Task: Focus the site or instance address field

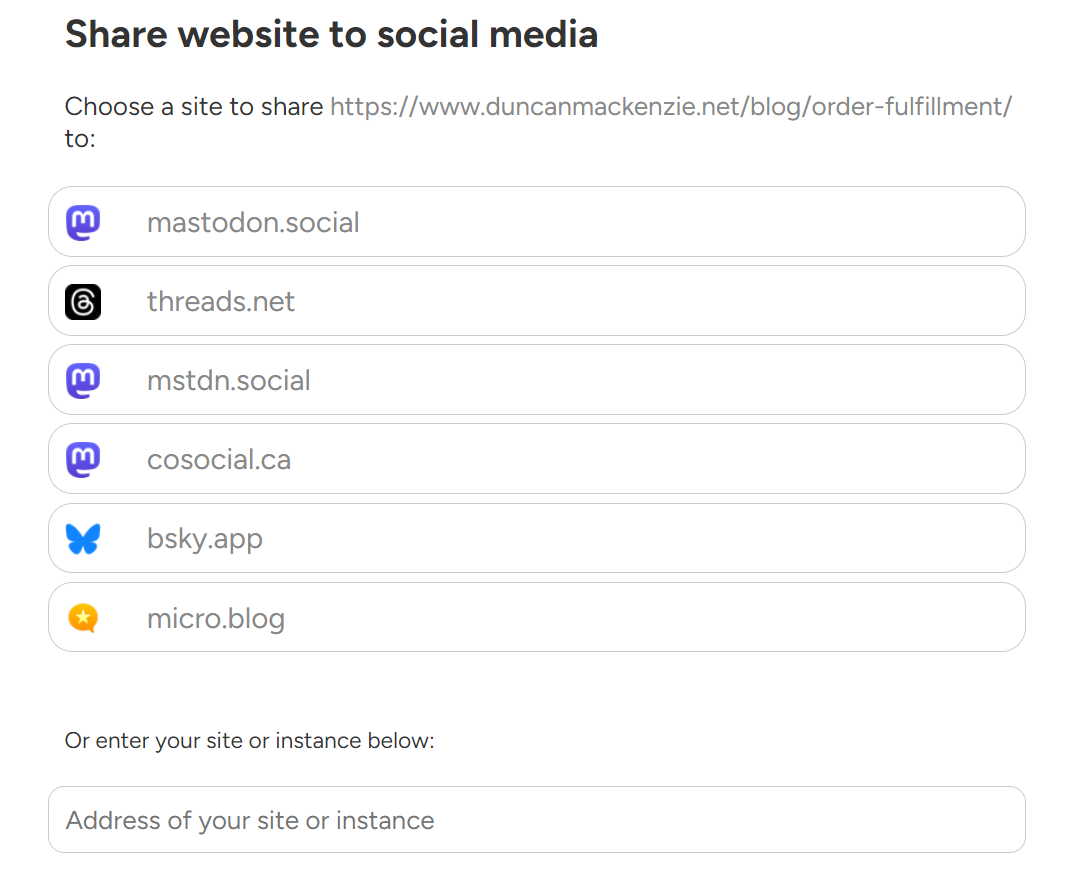Action: click(536, 820)
